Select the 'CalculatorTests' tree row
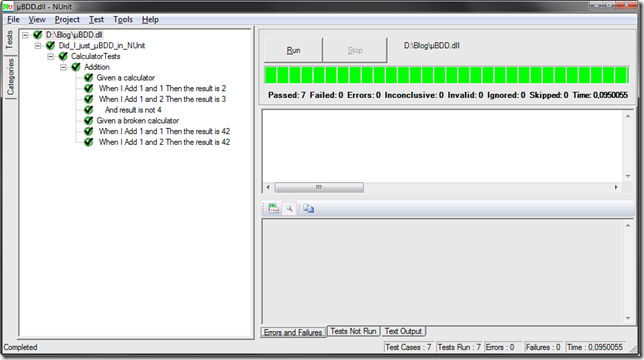Viewport: 644px width, 360px height. (x=95, y=56)
